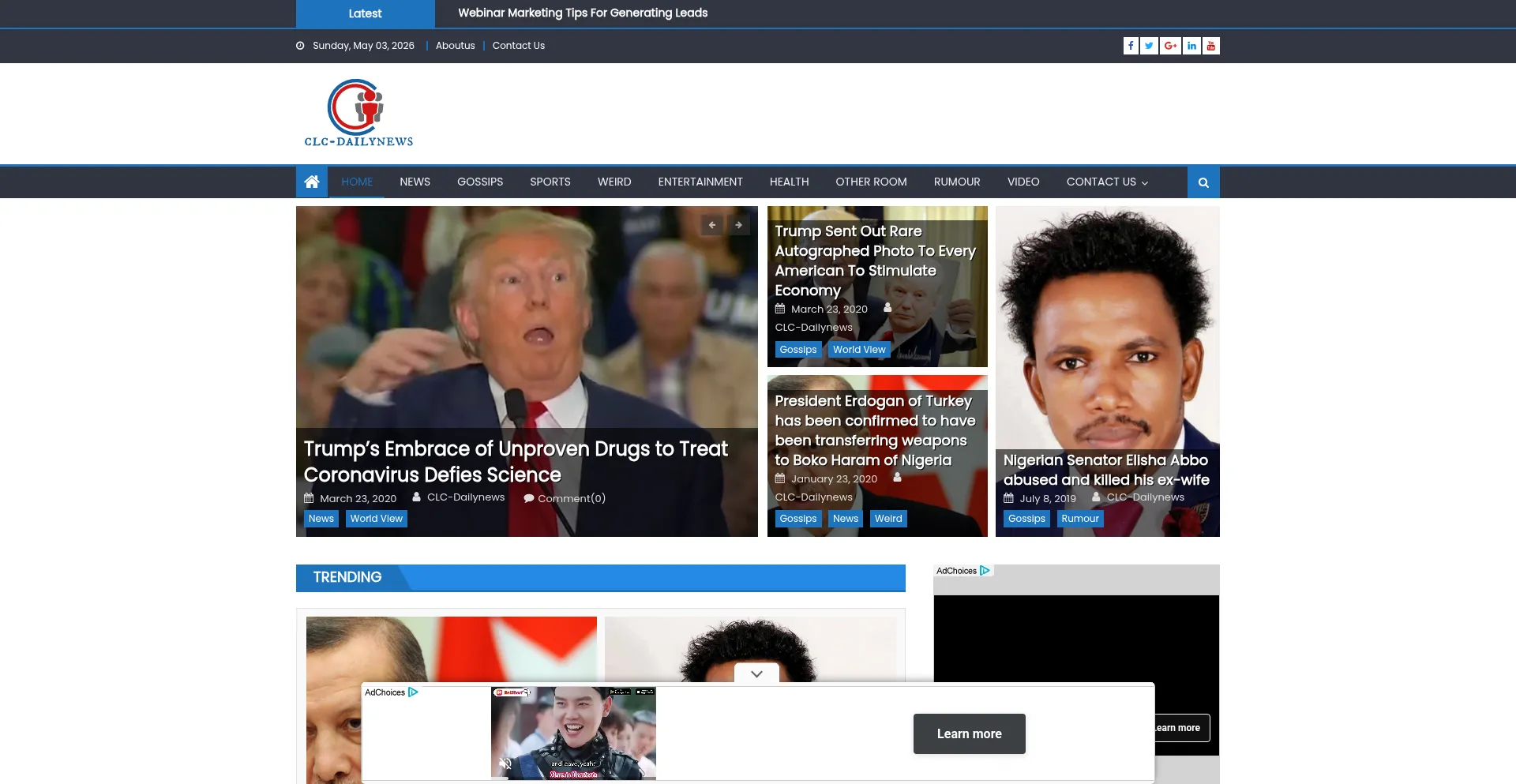1516x784 pixels.
Task: Collapse the bottom banner ad chevron
Action: 756,673
